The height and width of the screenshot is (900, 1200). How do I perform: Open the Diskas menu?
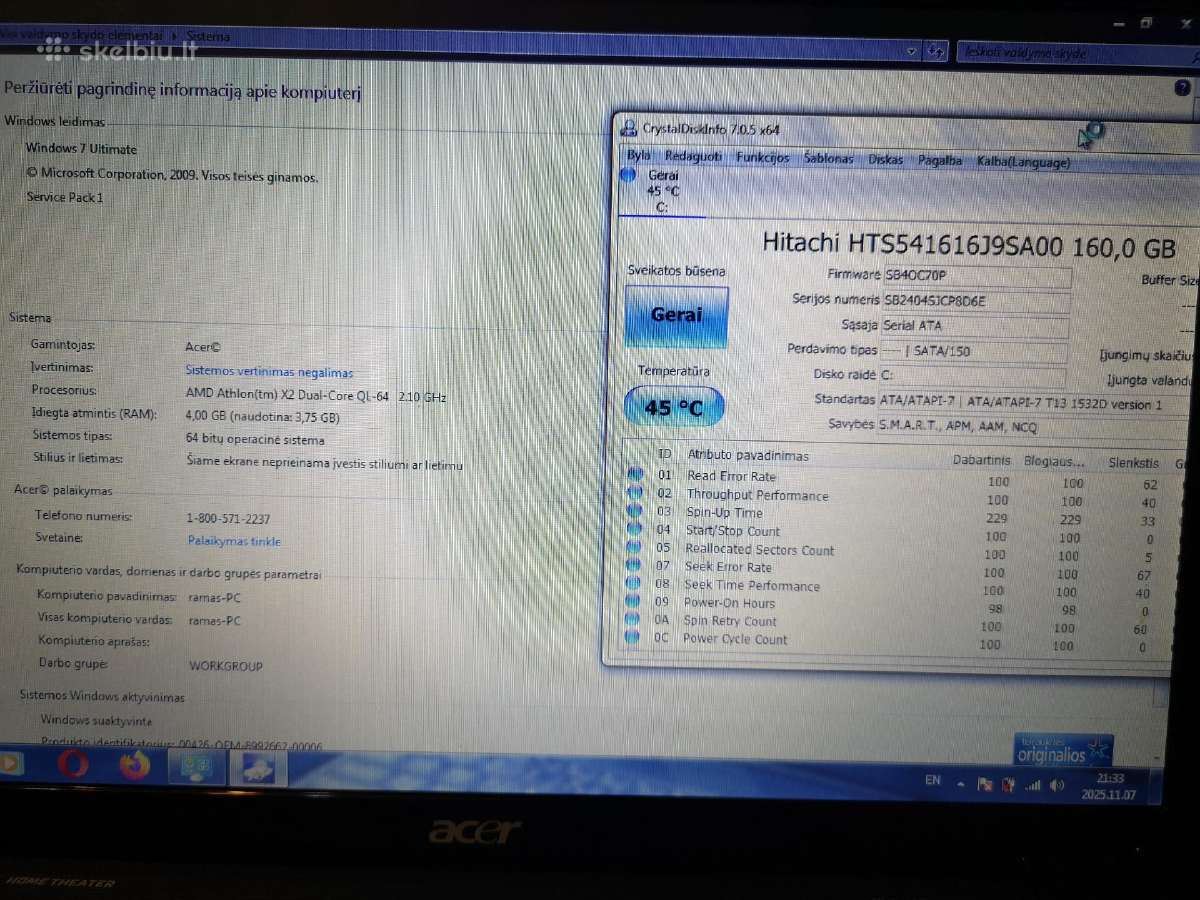[x=885, y=159]
